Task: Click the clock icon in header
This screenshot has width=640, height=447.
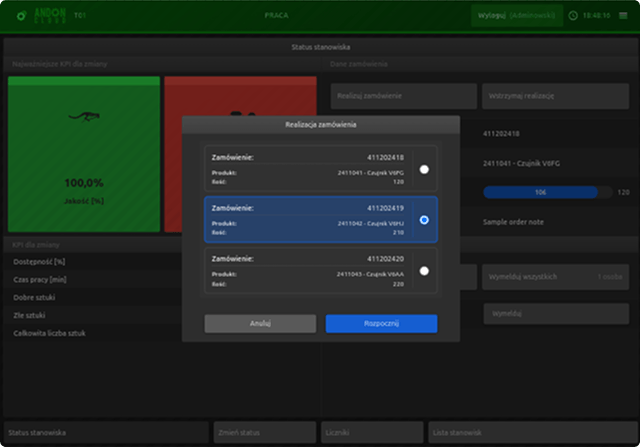Action: tap(573, 16)
